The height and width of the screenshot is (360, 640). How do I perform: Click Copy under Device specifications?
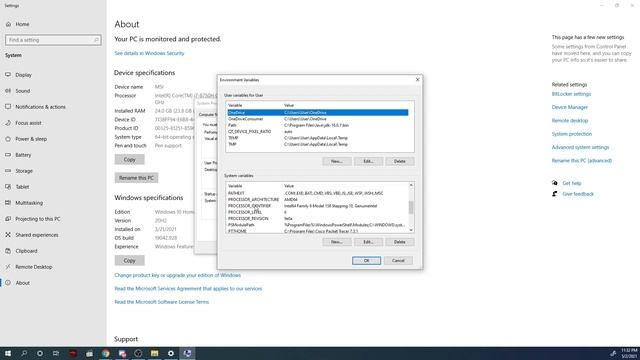coord(129,159)
